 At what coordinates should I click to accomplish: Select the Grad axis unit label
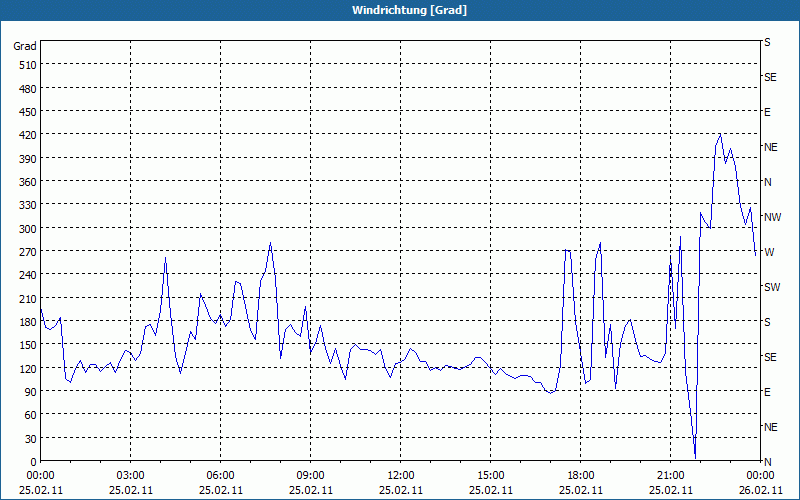pos(24,46)
